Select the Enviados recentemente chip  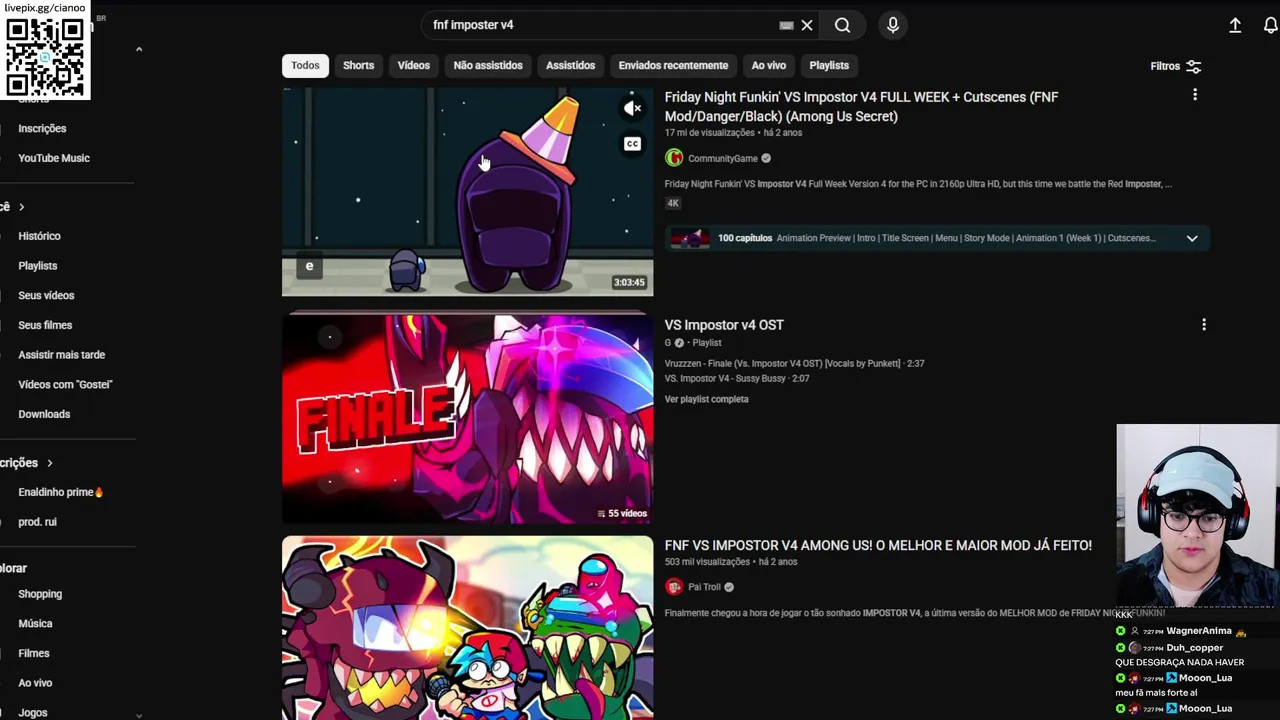[673, 65]
